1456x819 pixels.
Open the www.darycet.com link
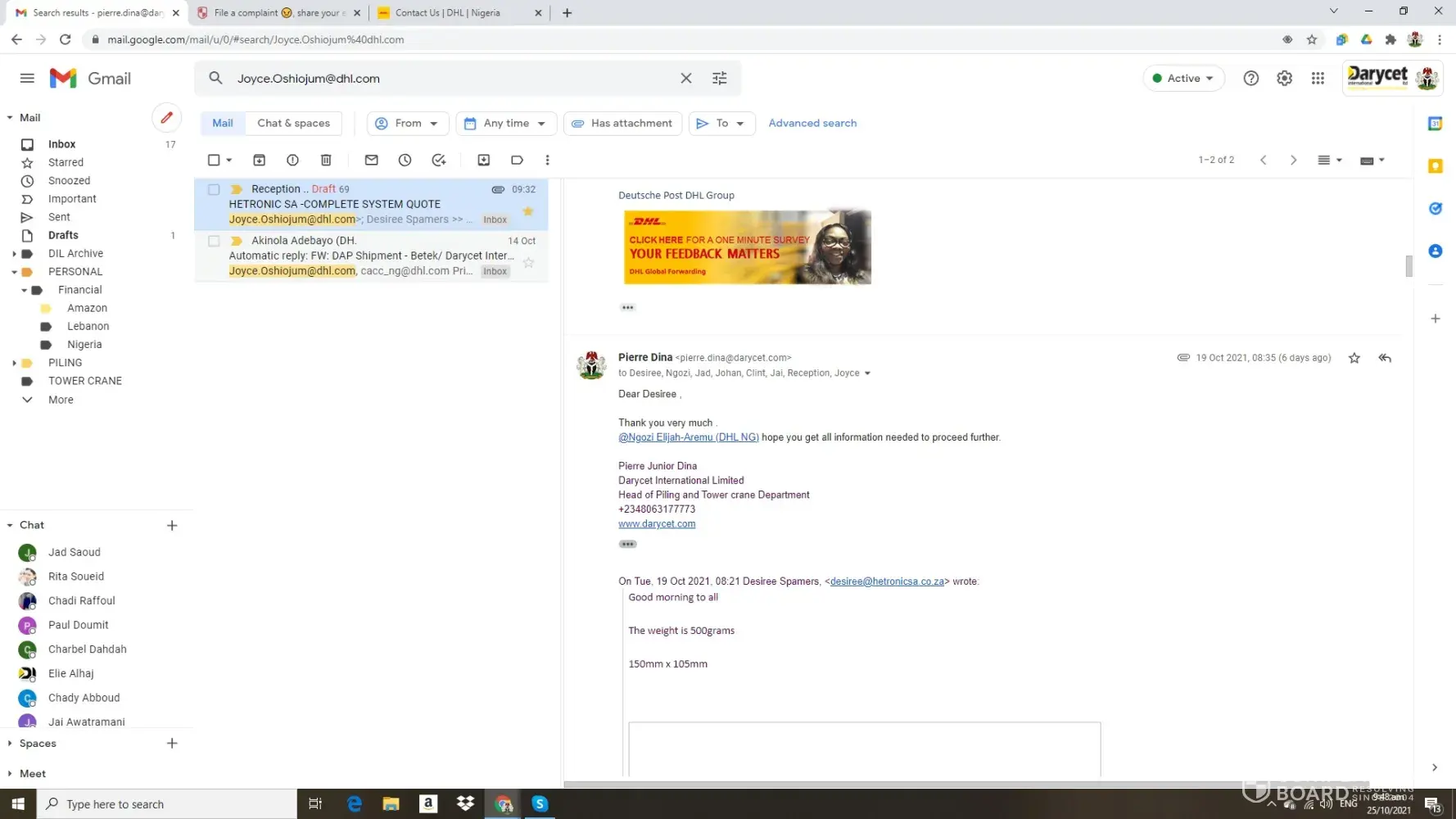pyautogui.click(x=656, y=524)
